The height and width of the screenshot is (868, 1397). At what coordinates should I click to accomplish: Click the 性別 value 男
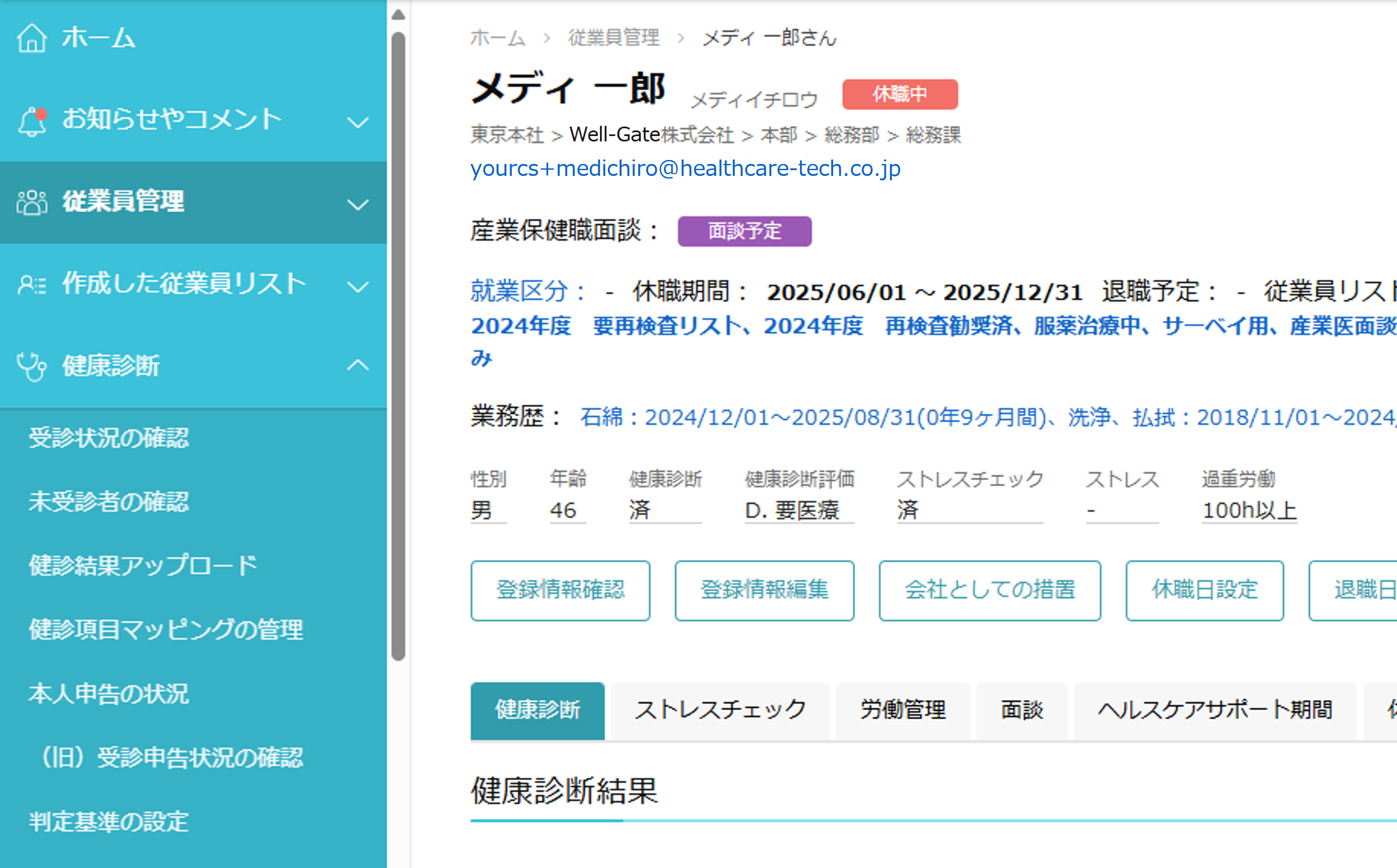(x=481, y=510)
